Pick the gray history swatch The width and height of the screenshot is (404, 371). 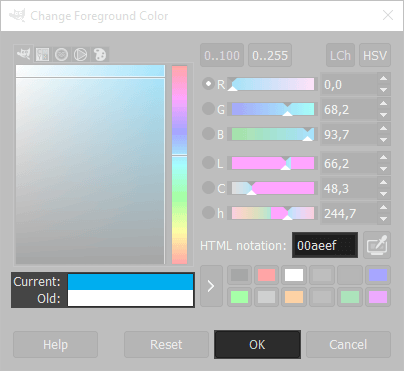(239, 275)
